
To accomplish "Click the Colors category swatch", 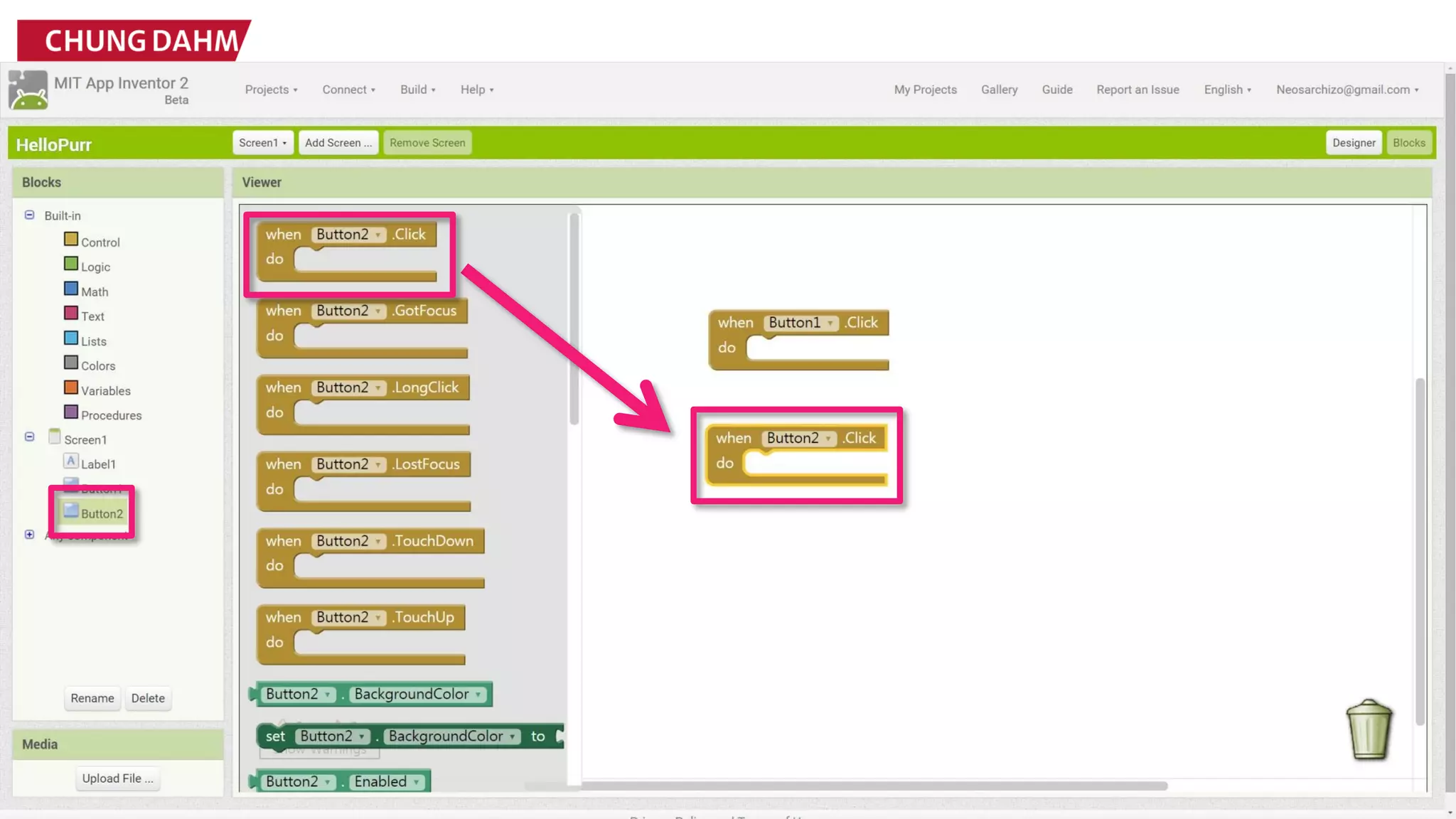I will tap(71, 363).
